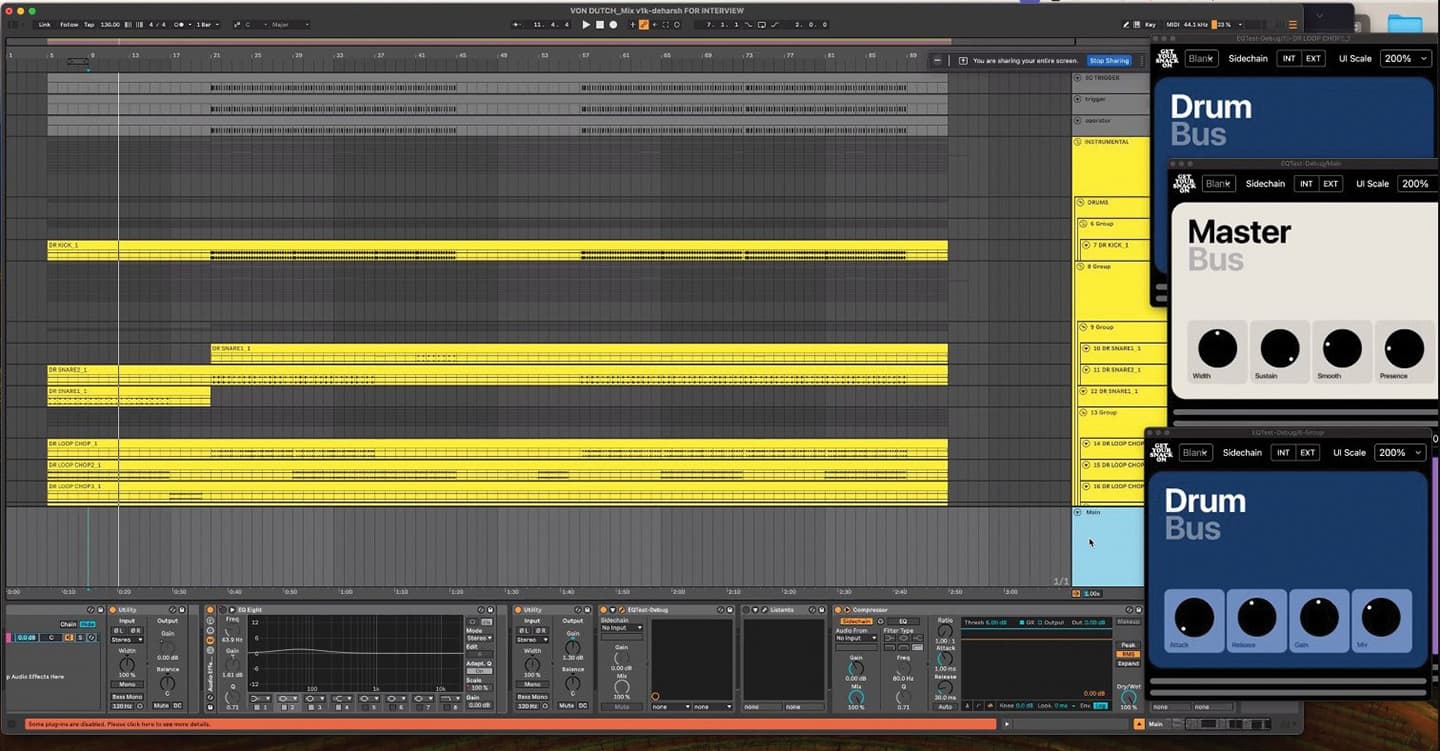Unfold the Main track
Image resolution: width=1440 pixels, height=751 pixels.
pos(1078,512)
